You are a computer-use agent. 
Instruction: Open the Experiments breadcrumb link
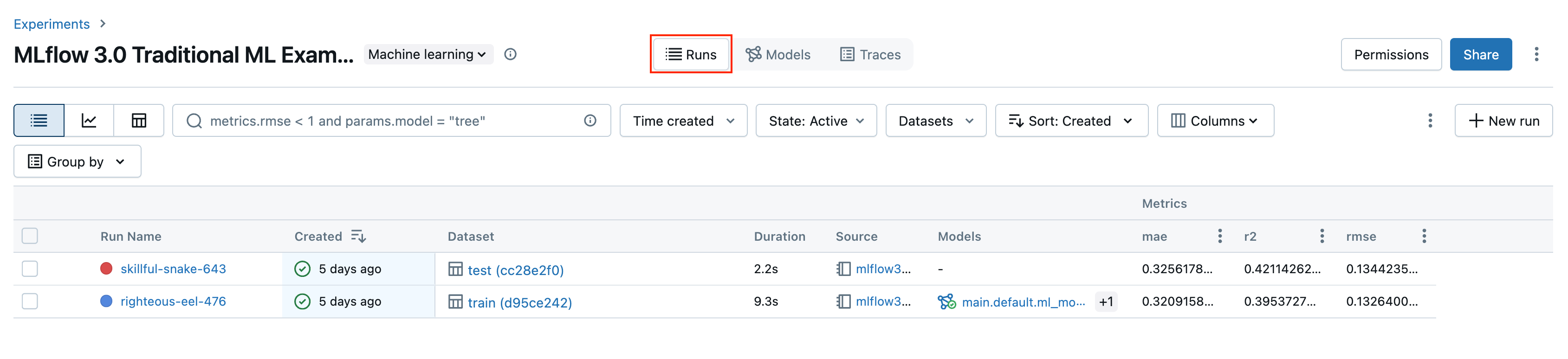[52, 24]
